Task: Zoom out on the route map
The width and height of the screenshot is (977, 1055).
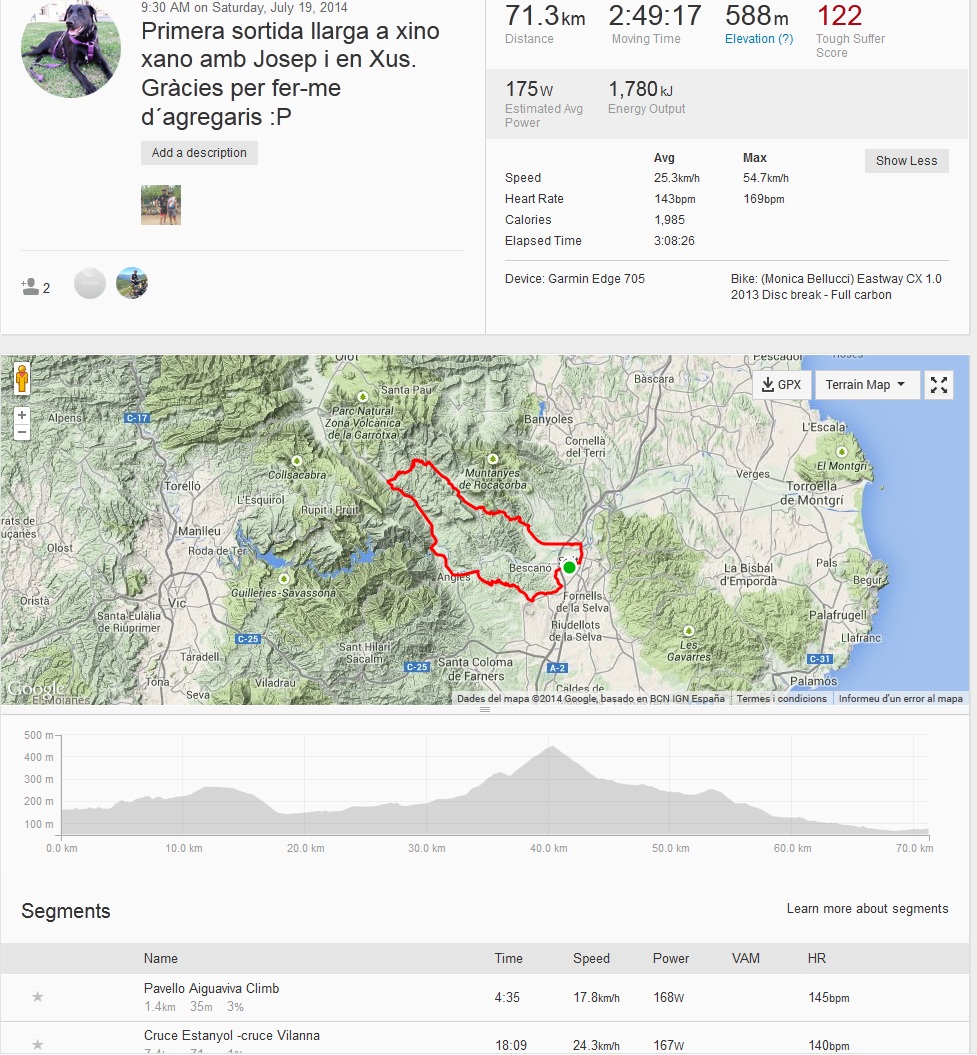Action: click(x=22, y=432)
